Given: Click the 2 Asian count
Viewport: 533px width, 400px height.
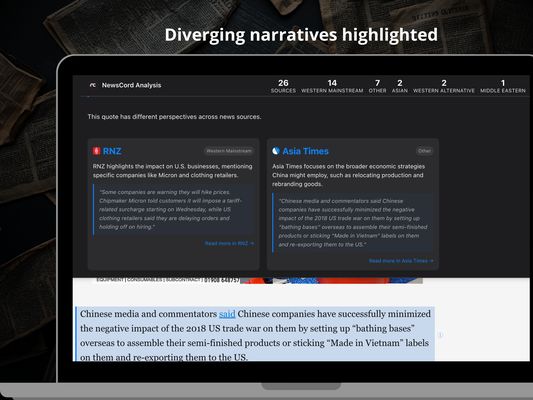Looking at the screenshot, I should pyautogui.click(x=400, y=86).
